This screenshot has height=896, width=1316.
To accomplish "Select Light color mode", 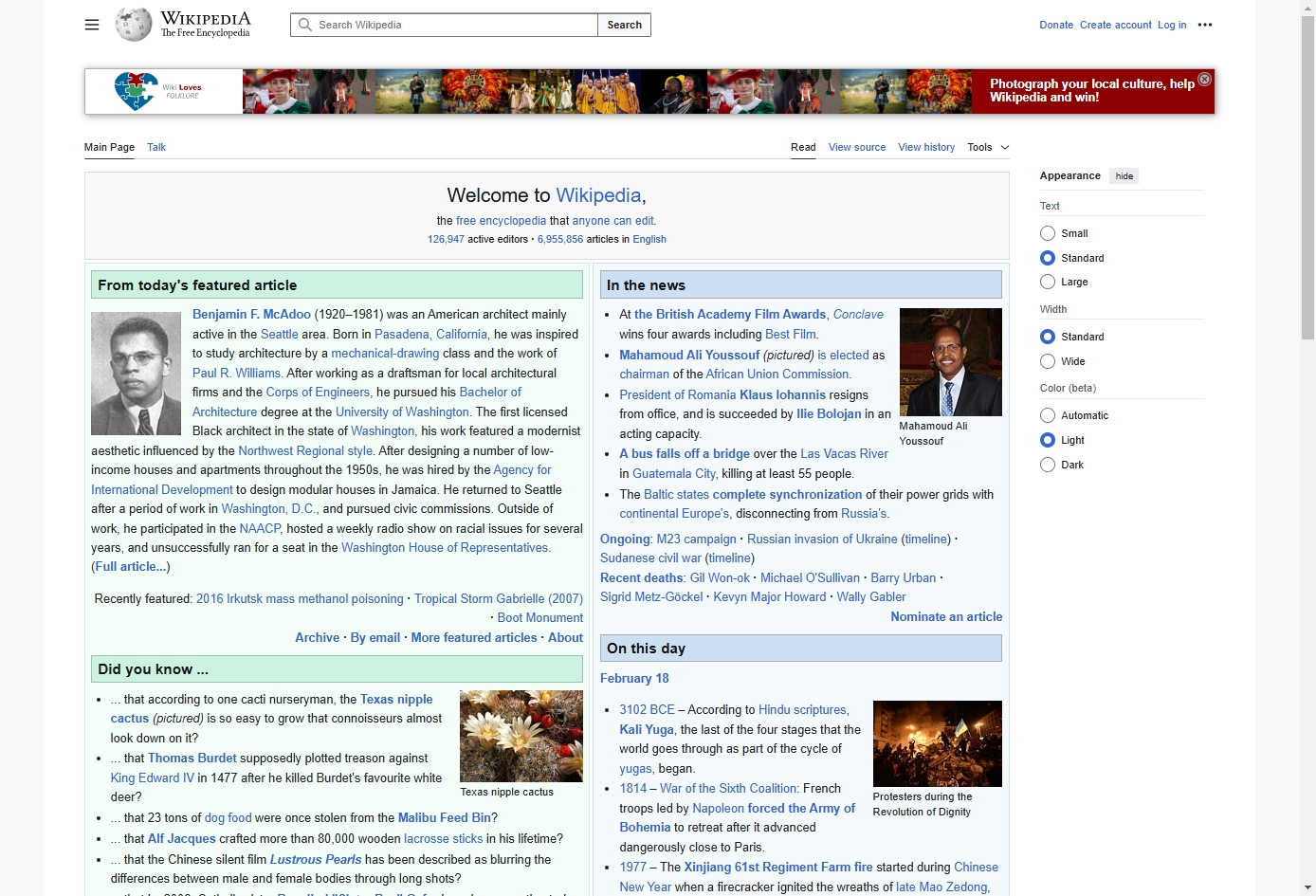I will point(1048,440).
